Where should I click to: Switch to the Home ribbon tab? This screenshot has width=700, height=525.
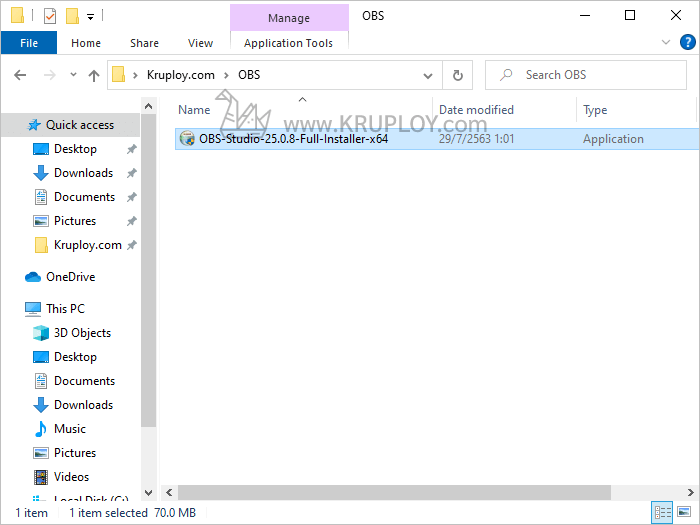86,43
